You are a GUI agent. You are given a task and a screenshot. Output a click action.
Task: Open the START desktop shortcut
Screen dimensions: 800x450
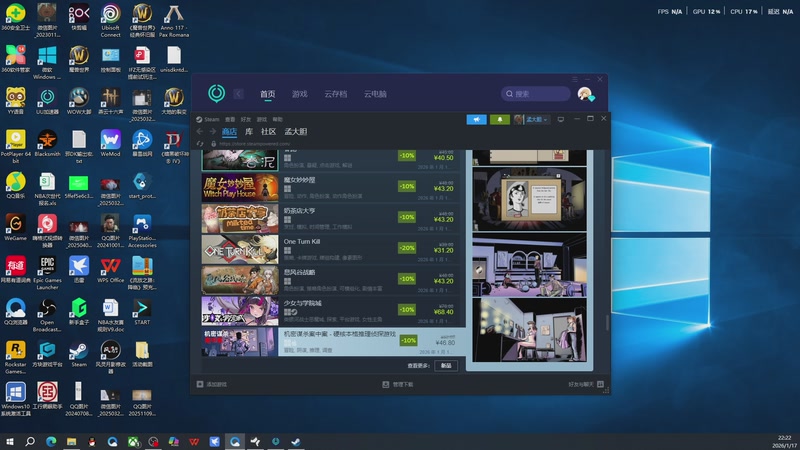142,311
